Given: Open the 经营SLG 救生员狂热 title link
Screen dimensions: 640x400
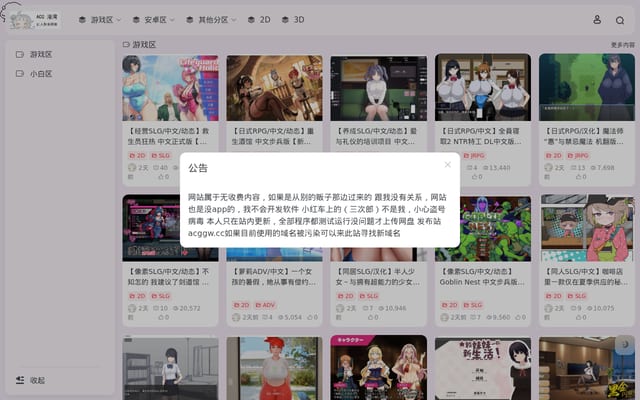Looking at the screenshot, I should coord(168,136).
